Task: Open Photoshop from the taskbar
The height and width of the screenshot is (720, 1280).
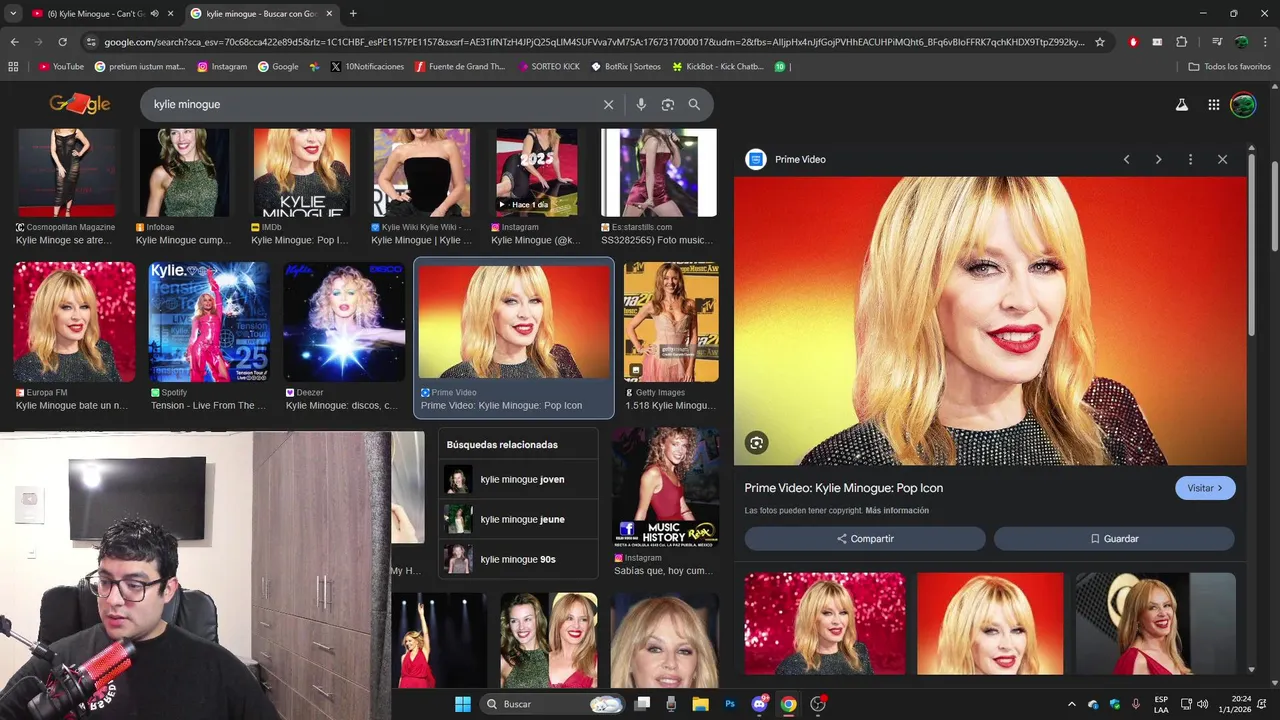Action: [730, 704]
